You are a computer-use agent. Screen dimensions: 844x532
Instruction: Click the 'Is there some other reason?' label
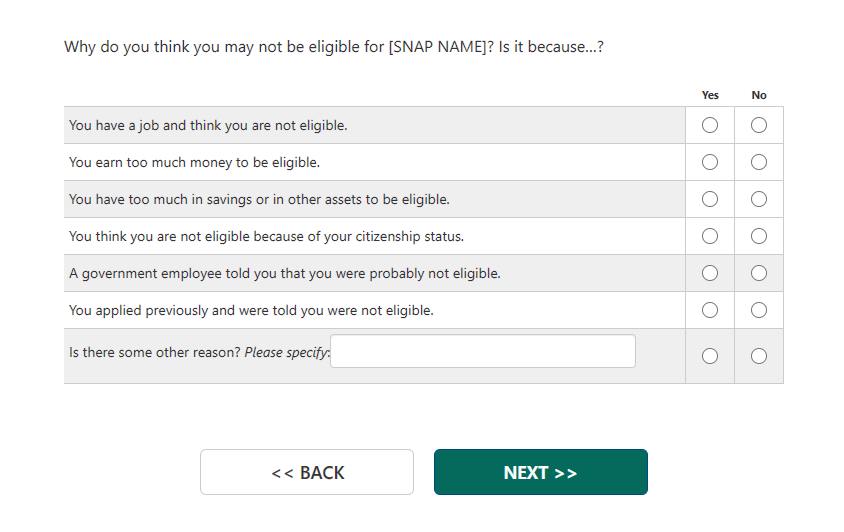click(x=155, y=353)
